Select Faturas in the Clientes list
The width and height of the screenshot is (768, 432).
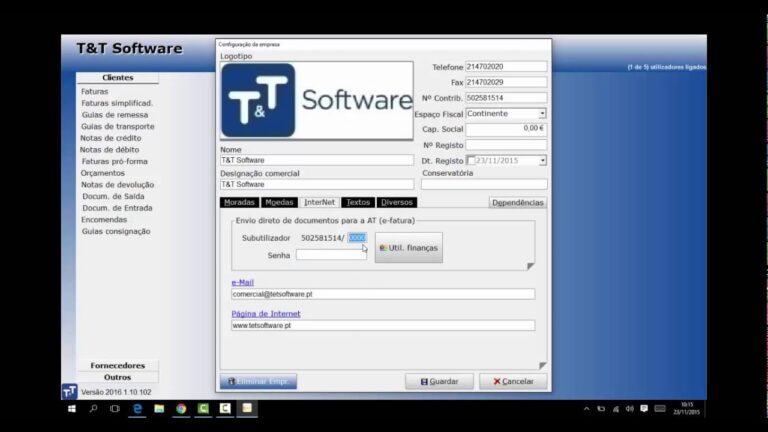coord(95,91)
